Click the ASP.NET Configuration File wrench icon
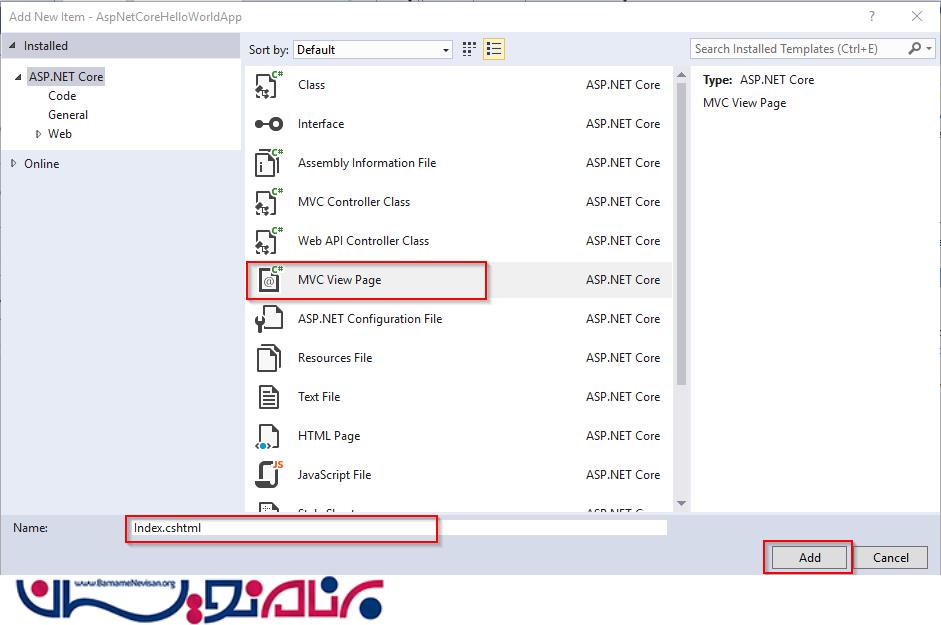941x625 pixels. tap(269, 319)
